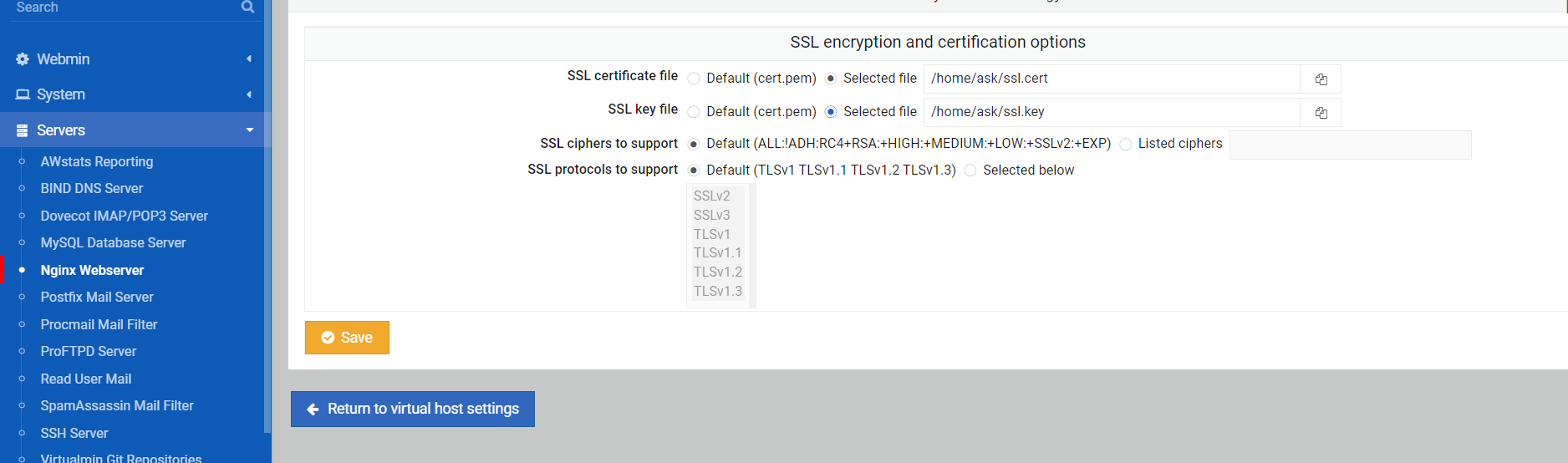Click the Webmin gear icon

click(x=23, y=59)
